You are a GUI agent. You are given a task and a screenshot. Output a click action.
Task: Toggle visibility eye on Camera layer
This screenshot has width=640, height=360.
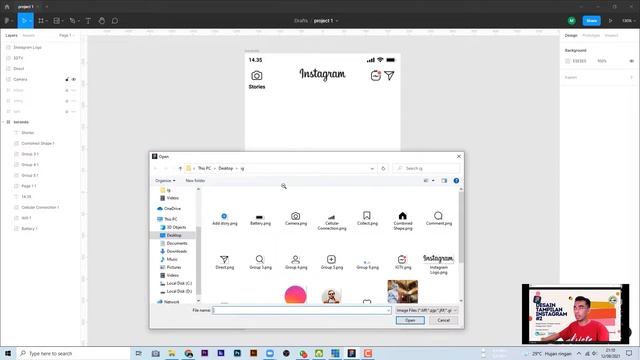click(x=74, y=79)
